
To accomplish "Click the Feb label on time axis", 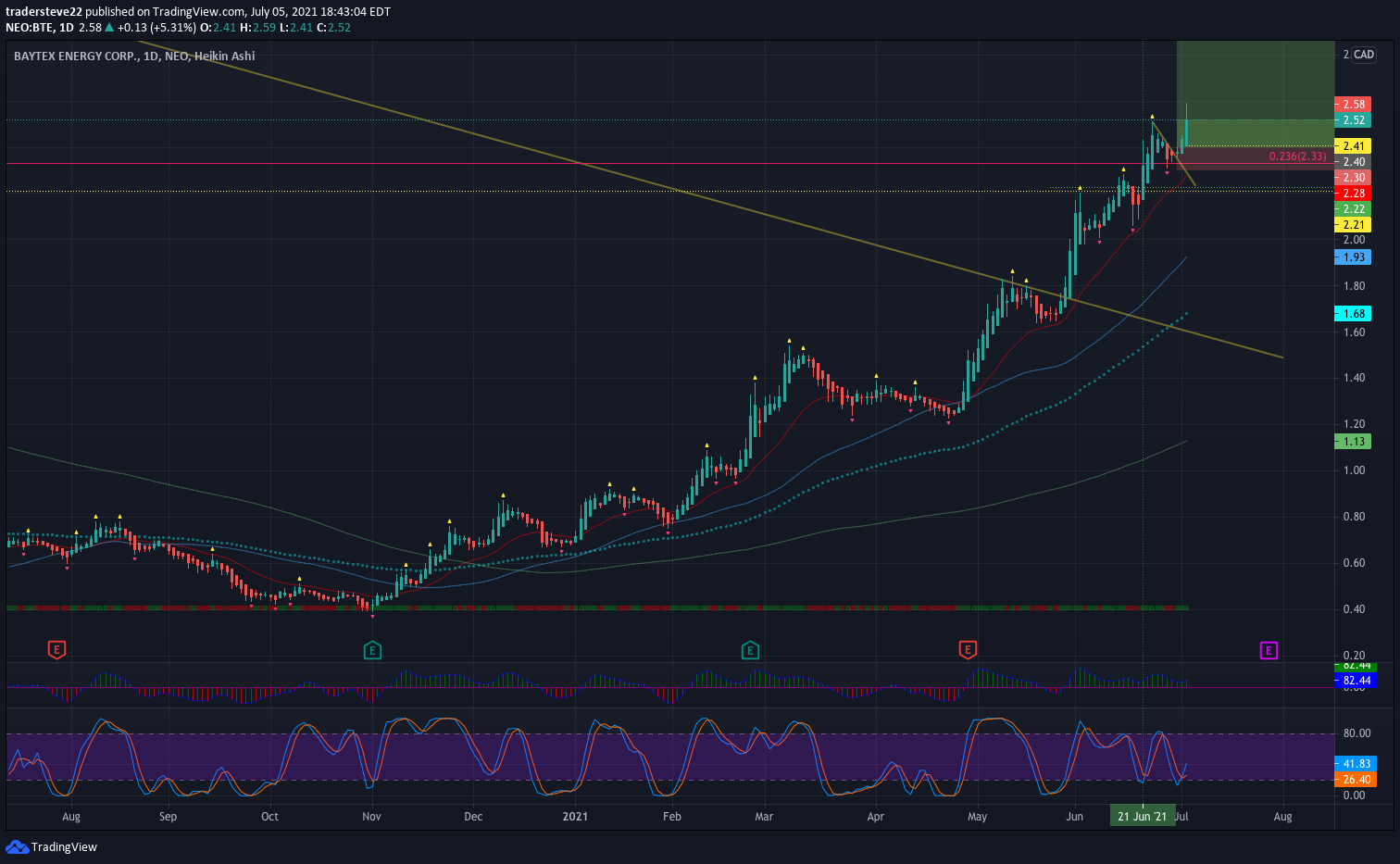I will click(672, 817).
